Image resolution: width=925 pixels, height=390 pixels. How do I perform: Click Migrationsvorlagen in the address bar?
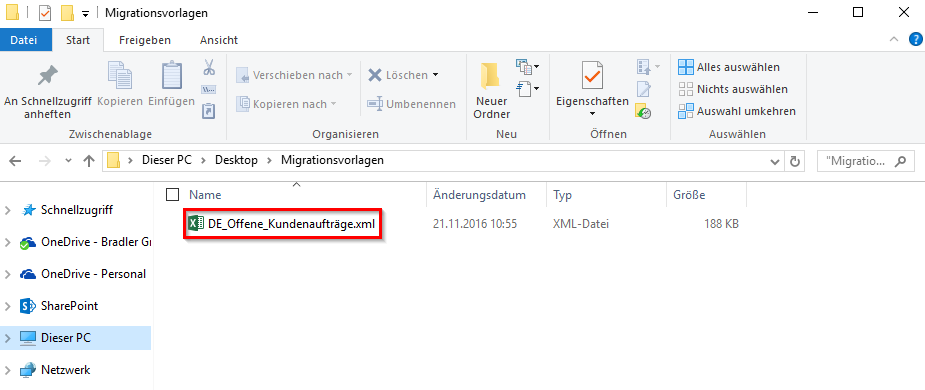coord(332,160)
